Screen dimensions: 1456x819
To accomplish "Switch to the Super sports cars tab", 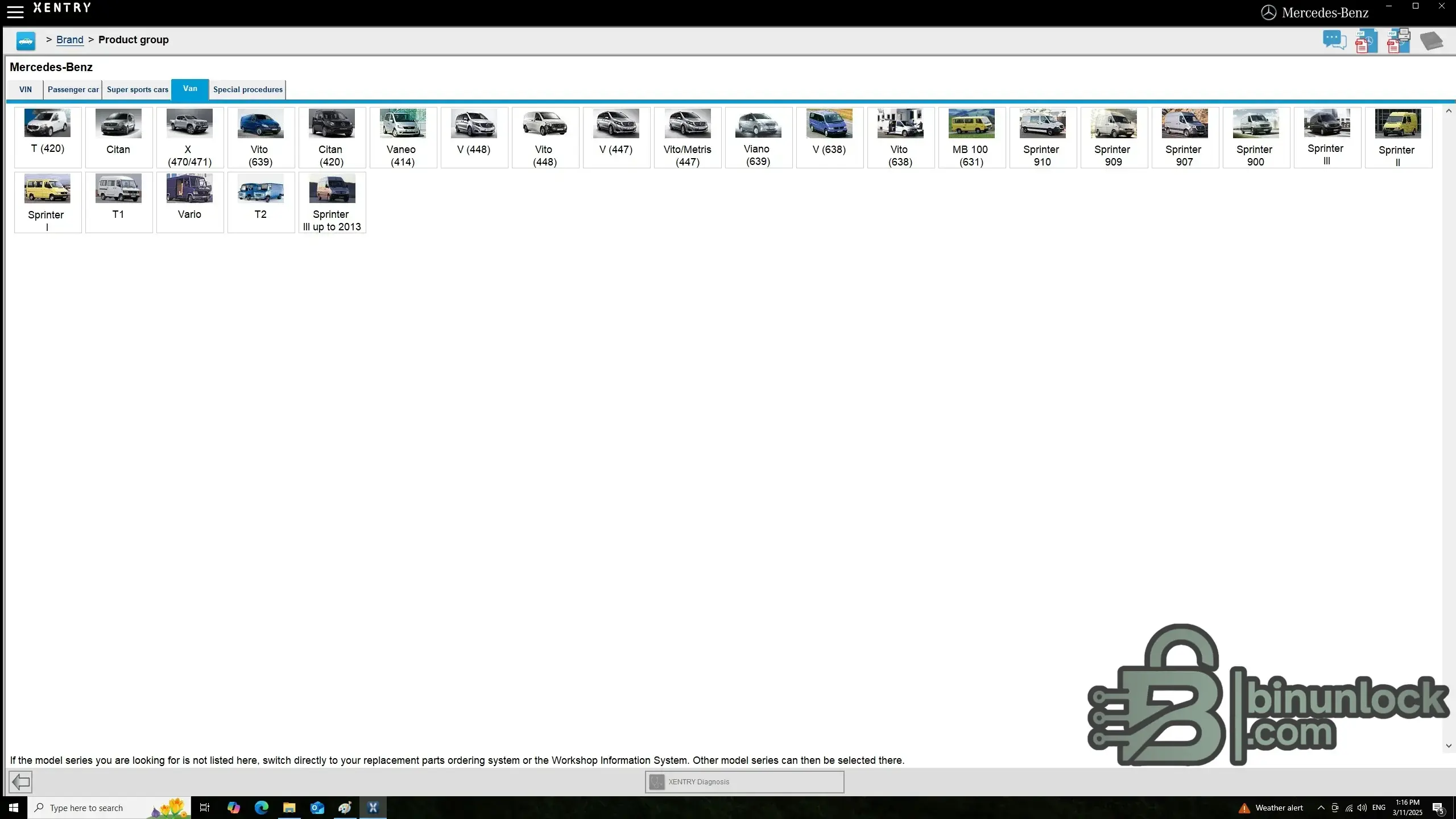I will coord(137,89).
